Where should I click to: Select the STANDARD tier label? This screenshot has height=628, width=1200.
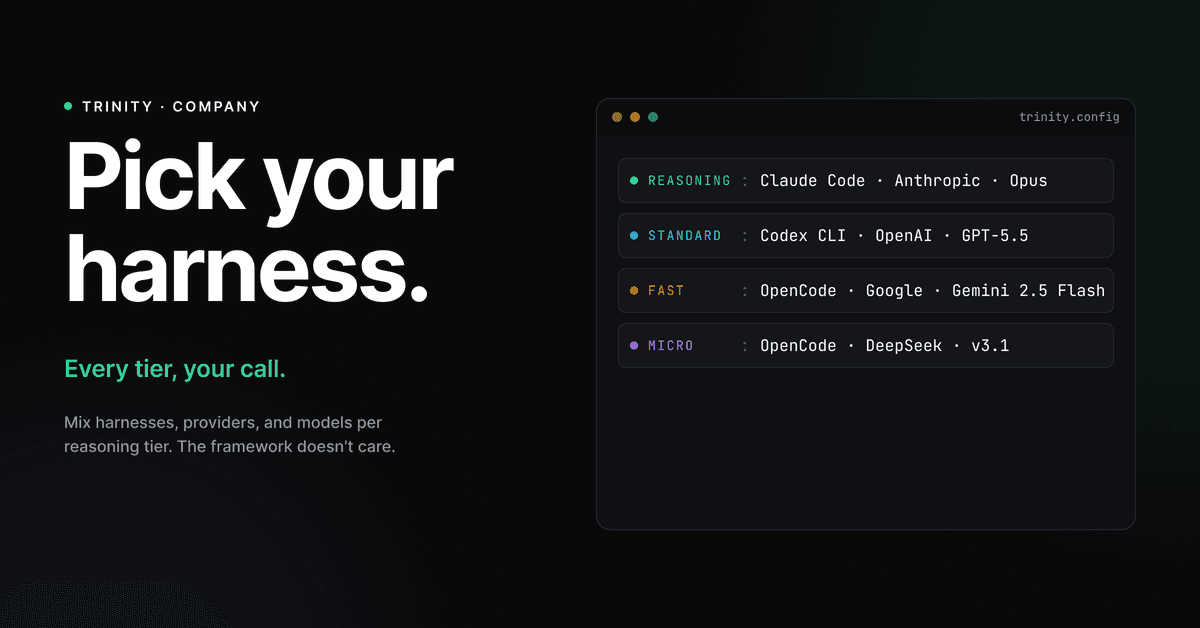(685, 236)
